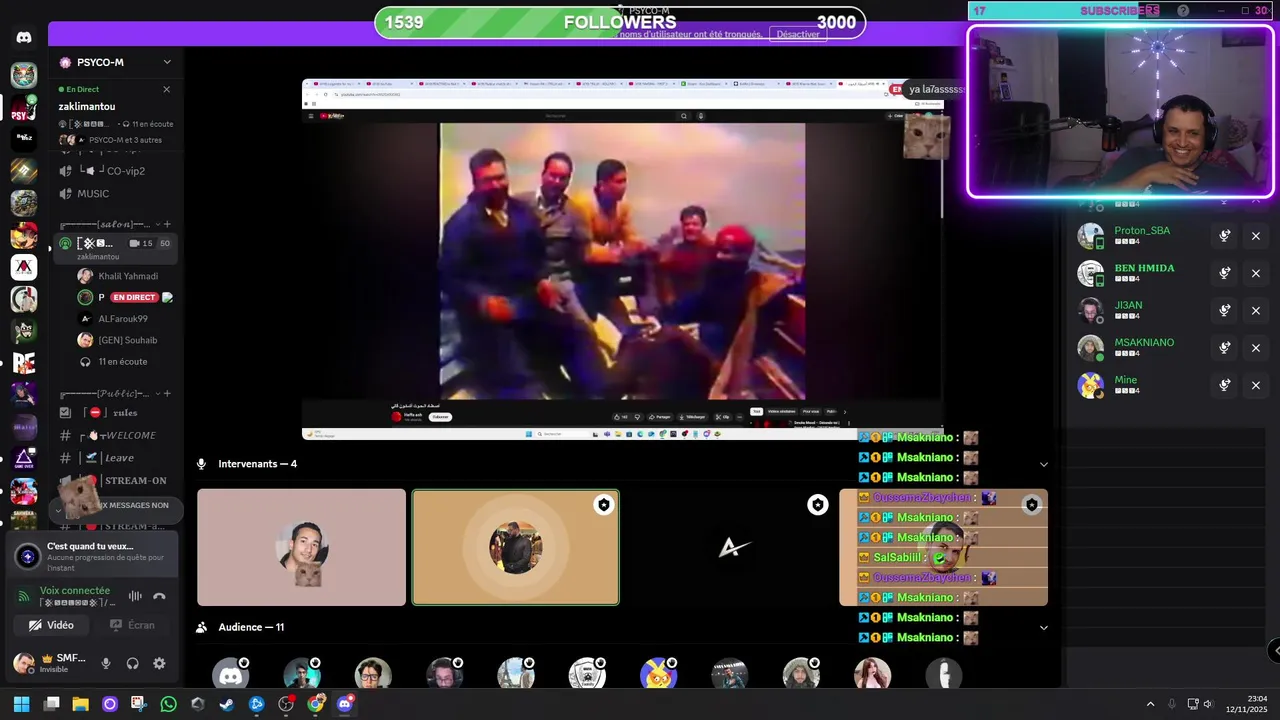Open Task View on the taskbar
This screenshot has height=720, width=1280.
pos(52,704)
